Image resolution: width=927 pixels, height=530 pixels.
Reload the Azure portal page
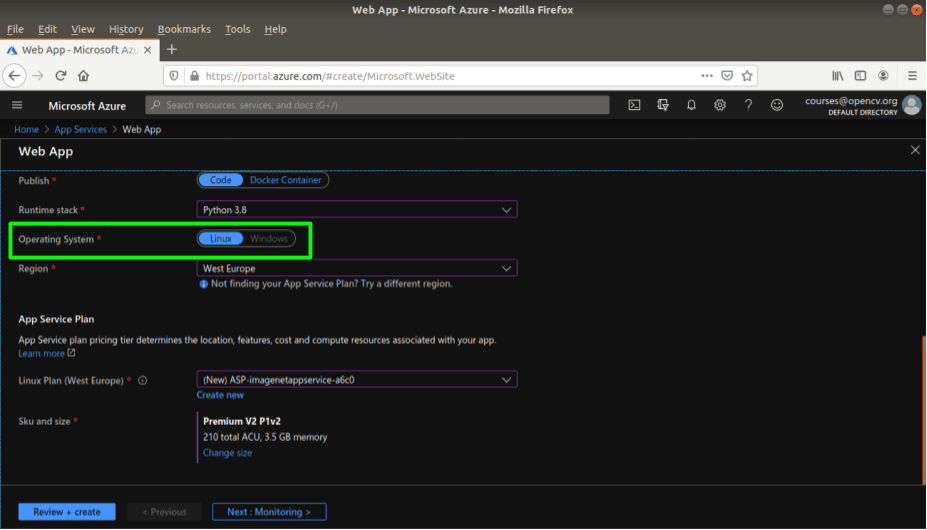[x=60, y=76]
